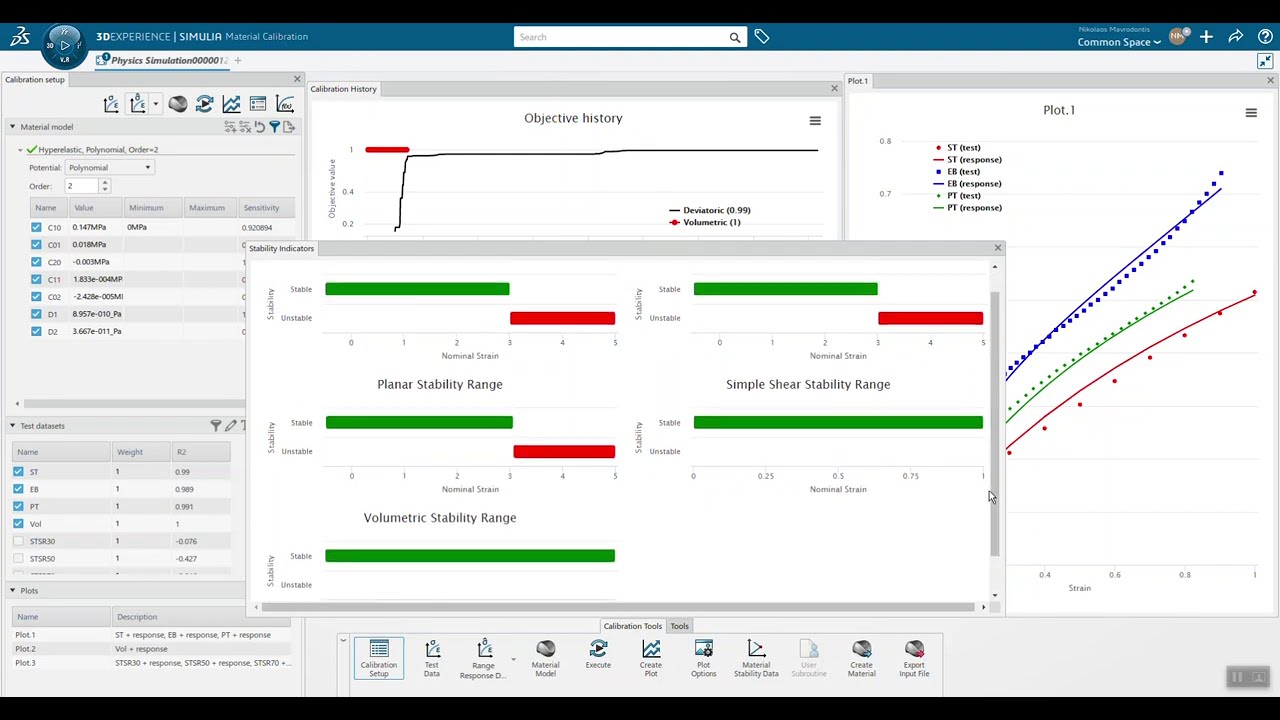Select the Calibration setup panel tab
Image resolution: width=1280 pixels, height=720 pixels.
pos(34,80)
